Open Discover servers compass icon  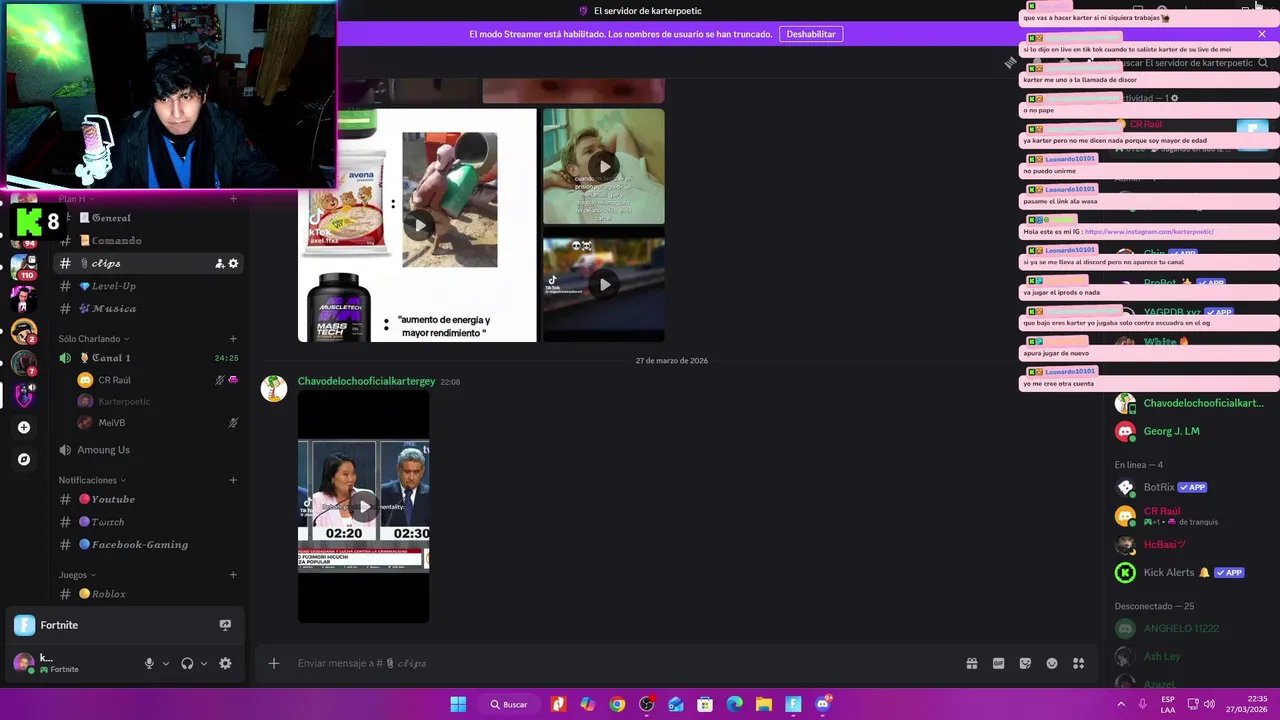click(x=24, y=459)
